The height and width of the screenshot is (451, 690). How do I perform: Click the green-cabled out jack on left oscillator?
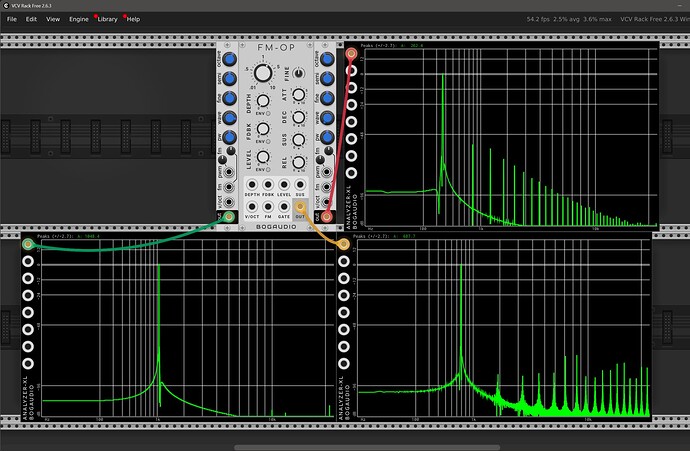click(x=229, y=216)
